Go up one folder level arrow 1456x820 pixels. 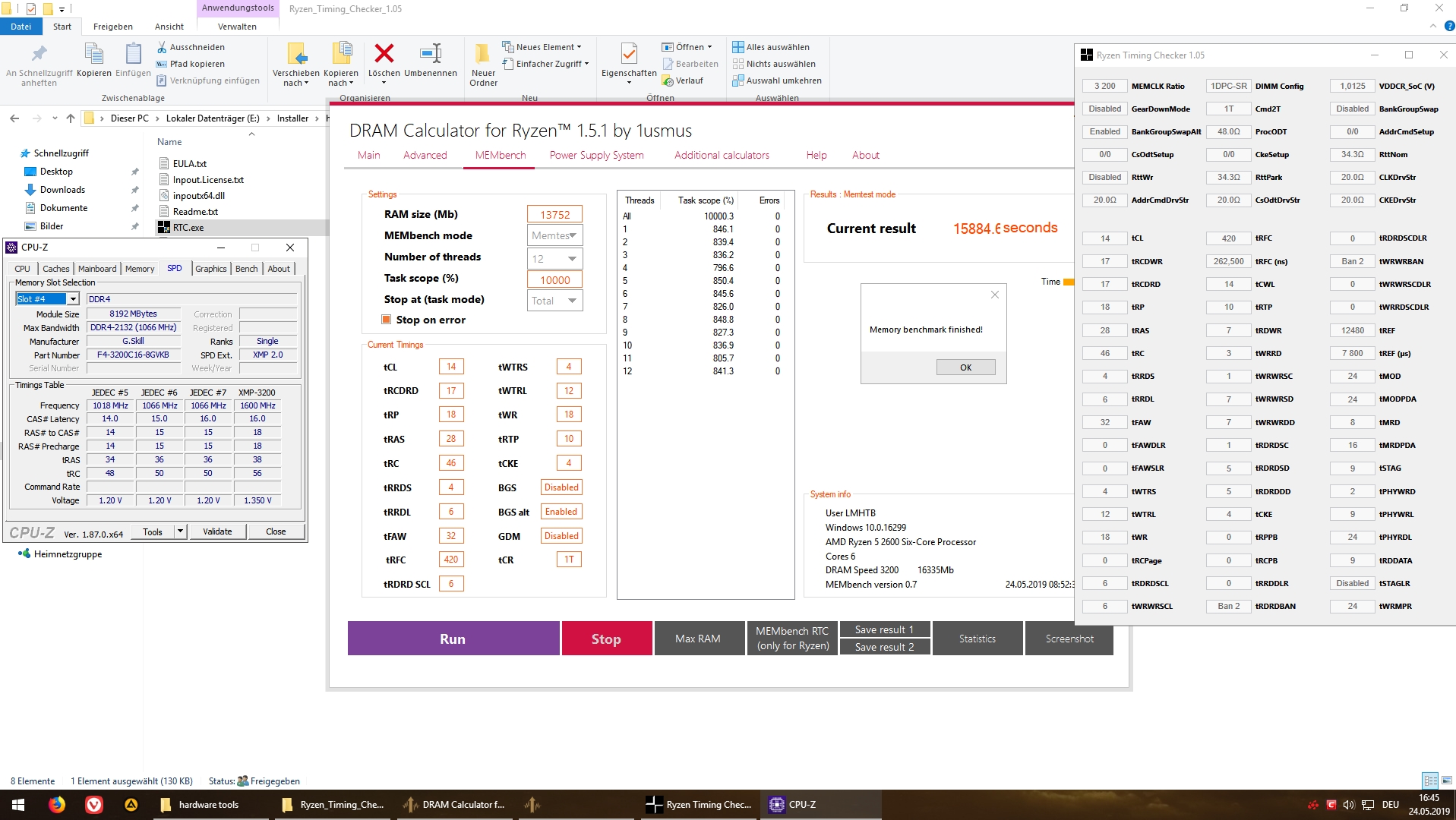click(x=71, y=118)
